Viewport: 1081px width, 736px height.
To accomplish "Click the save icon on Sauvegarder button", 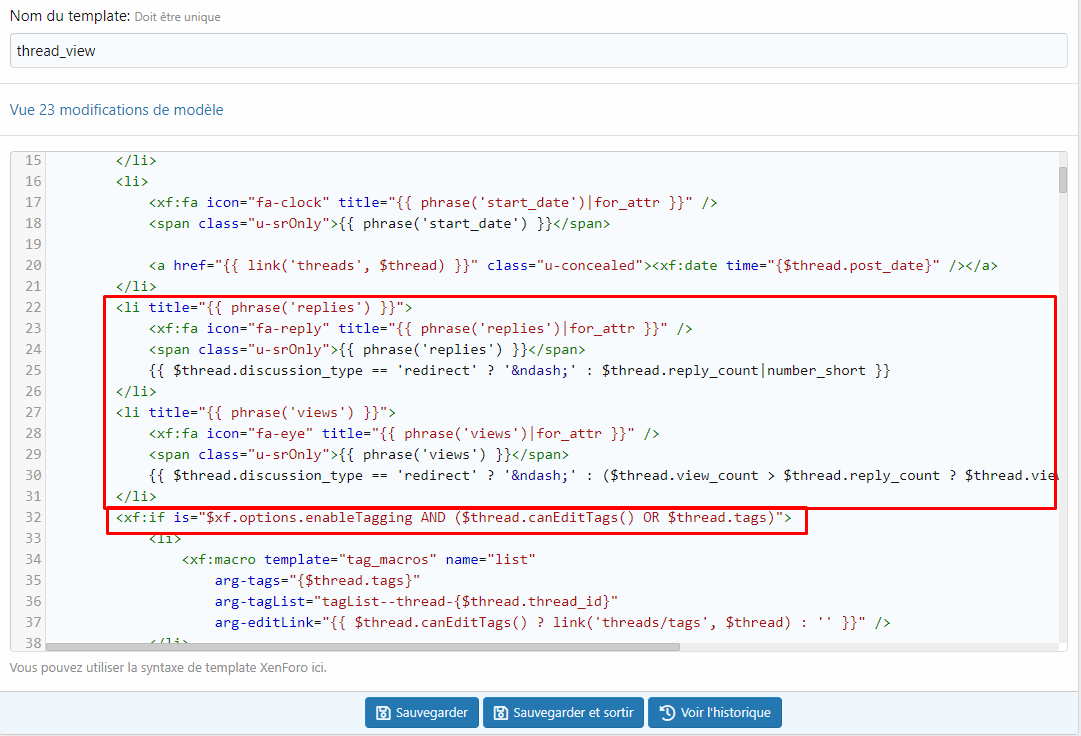I will click(x=383, y=713).
